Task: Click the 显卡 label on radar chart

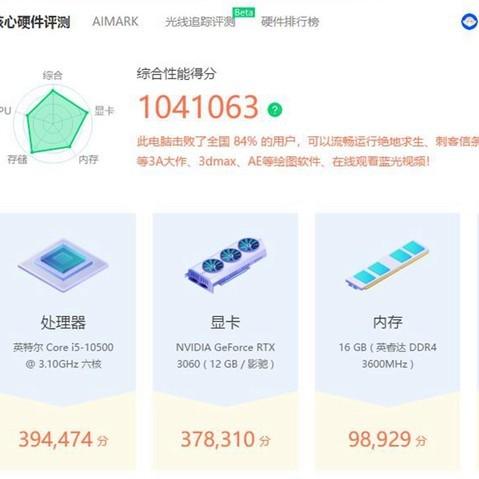Action: click(x=104, y=111)
